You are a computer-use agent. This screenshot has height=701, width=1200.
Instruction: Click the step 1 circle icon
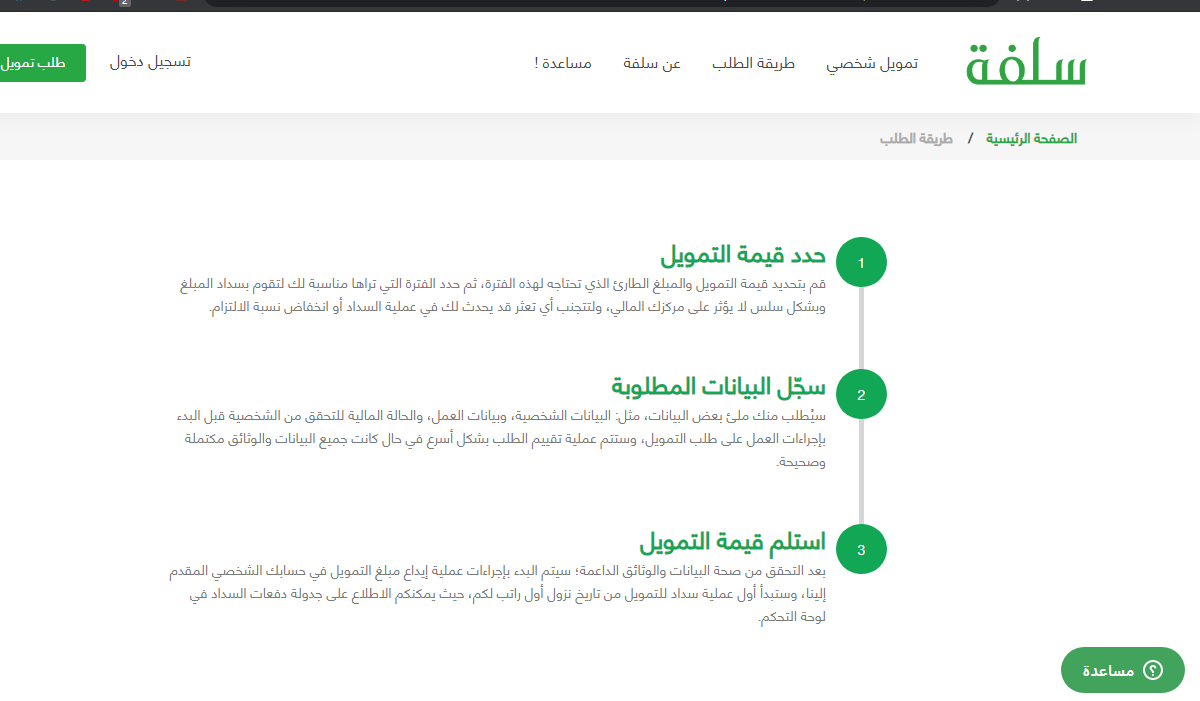pyautogui.click(x=861, y=263)
